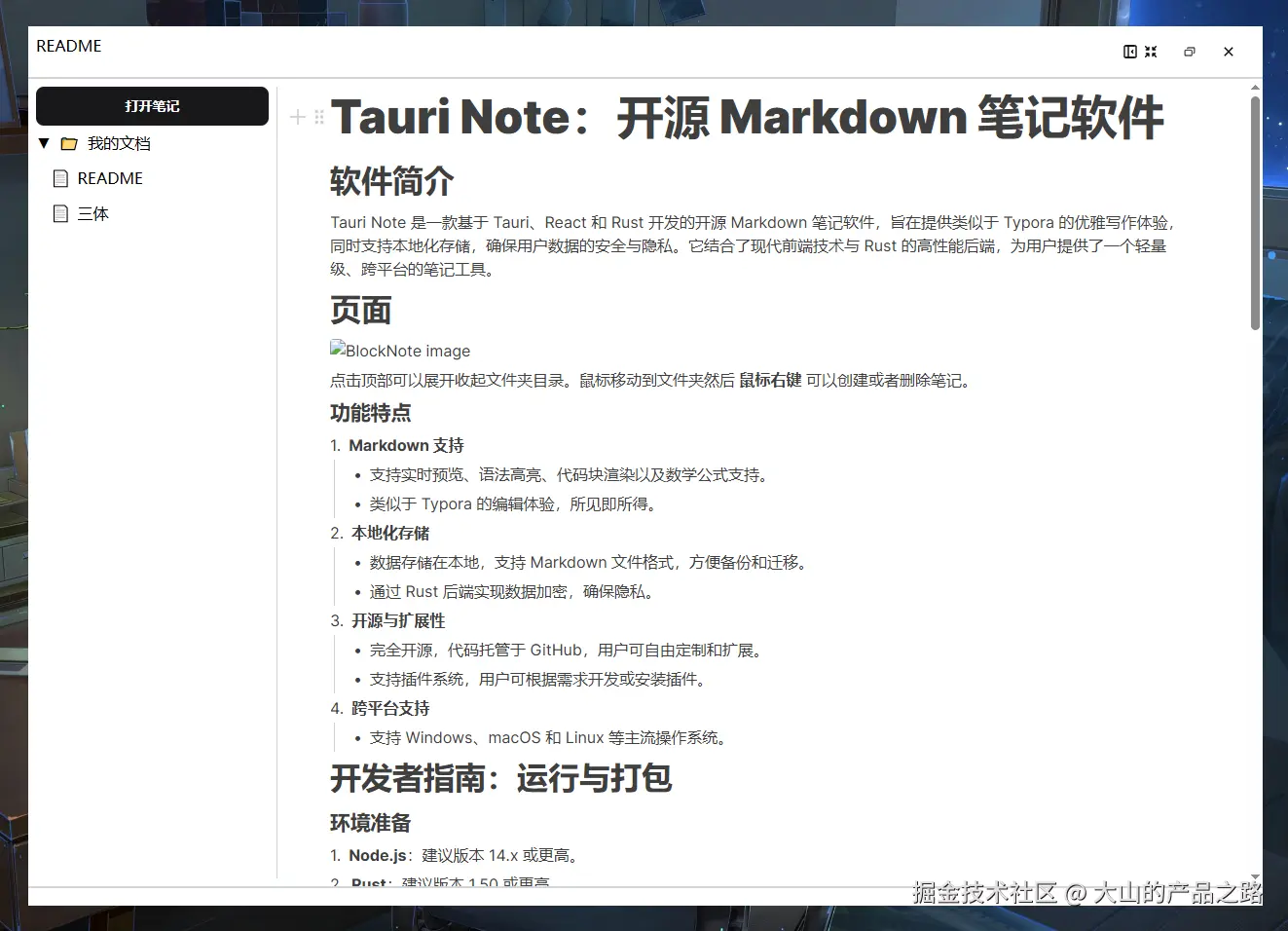Close the README note window
The height and width of the screenshot is (931, 1288).
click(1229, 52)
